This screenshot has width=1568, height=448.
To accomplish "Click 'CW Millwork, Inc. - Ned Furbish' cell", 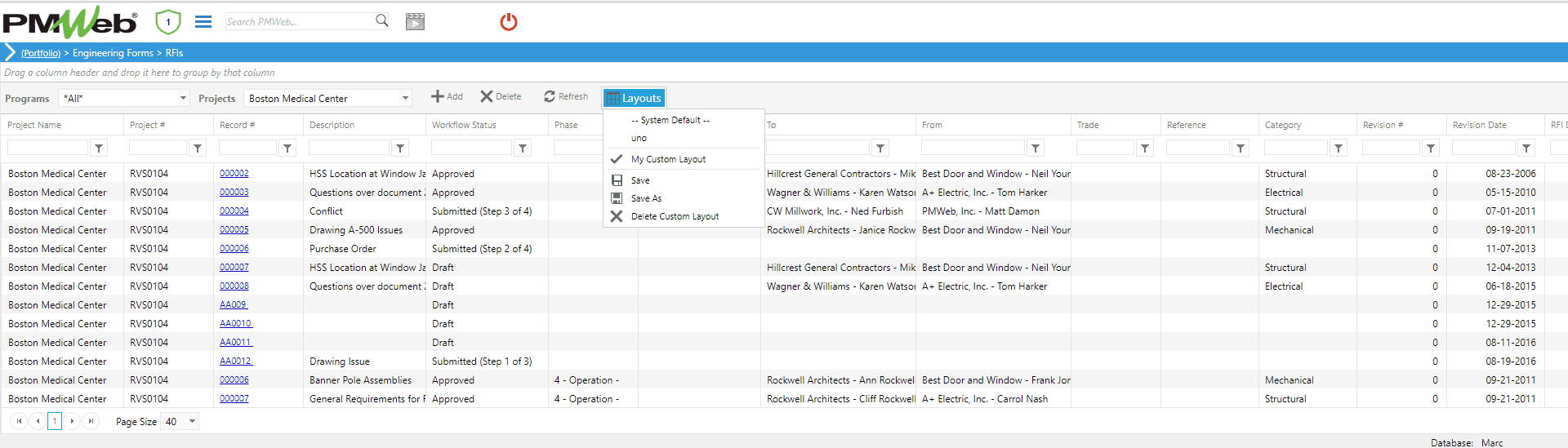I will pyautogui.click(x=835, y=211).
